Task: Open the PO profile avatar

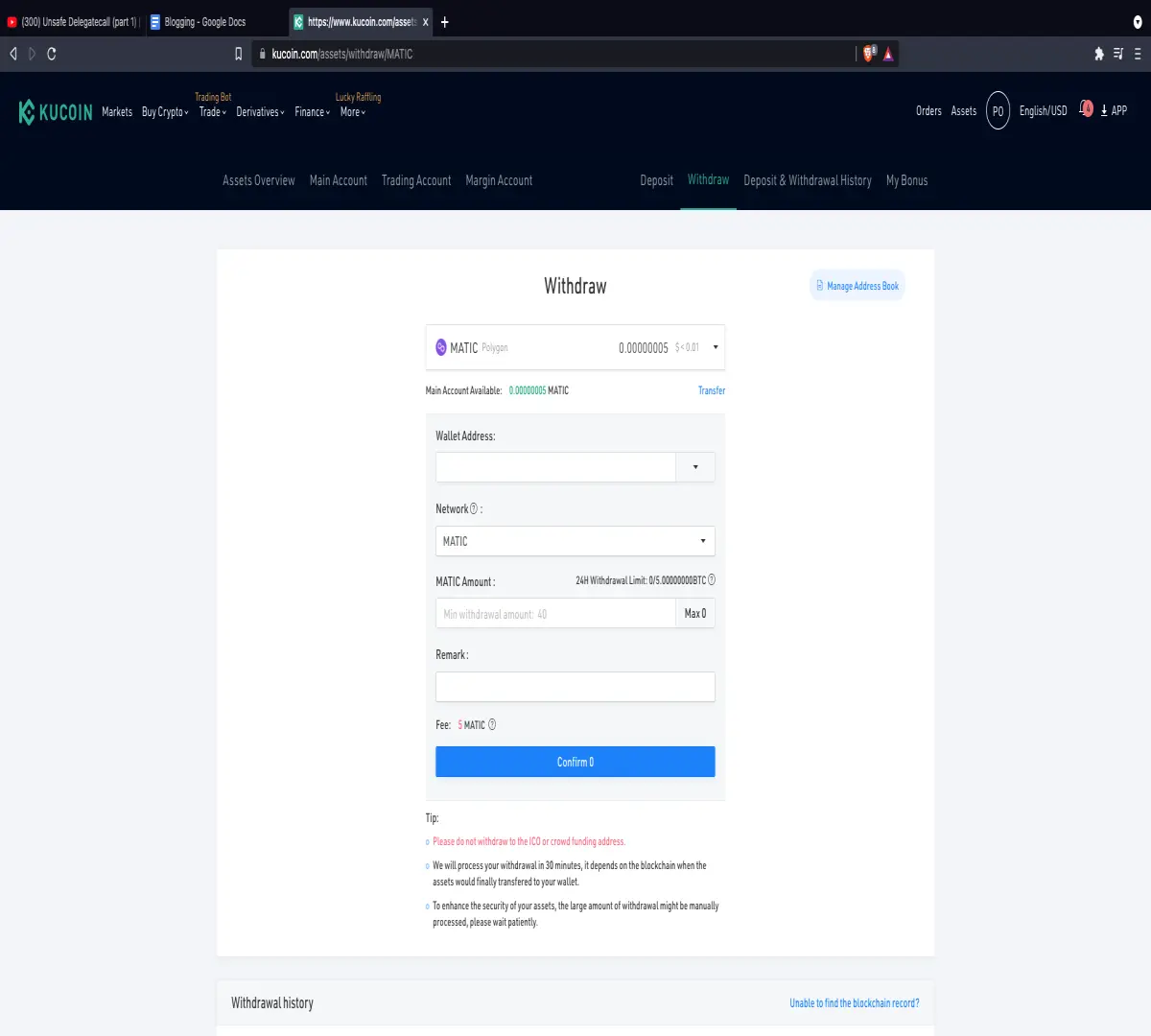Action: point(998,110)
